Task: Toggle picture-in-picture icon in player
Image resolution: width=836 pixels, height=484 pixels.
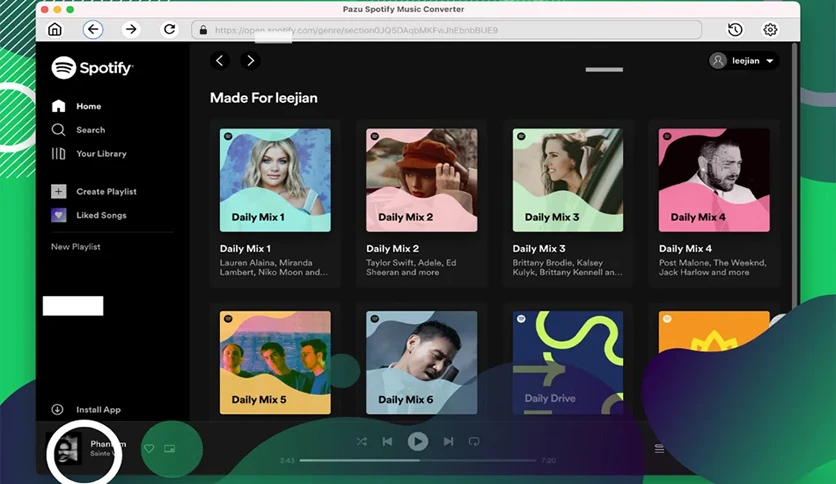Action: pyautogui.click(x=170, y=449)
